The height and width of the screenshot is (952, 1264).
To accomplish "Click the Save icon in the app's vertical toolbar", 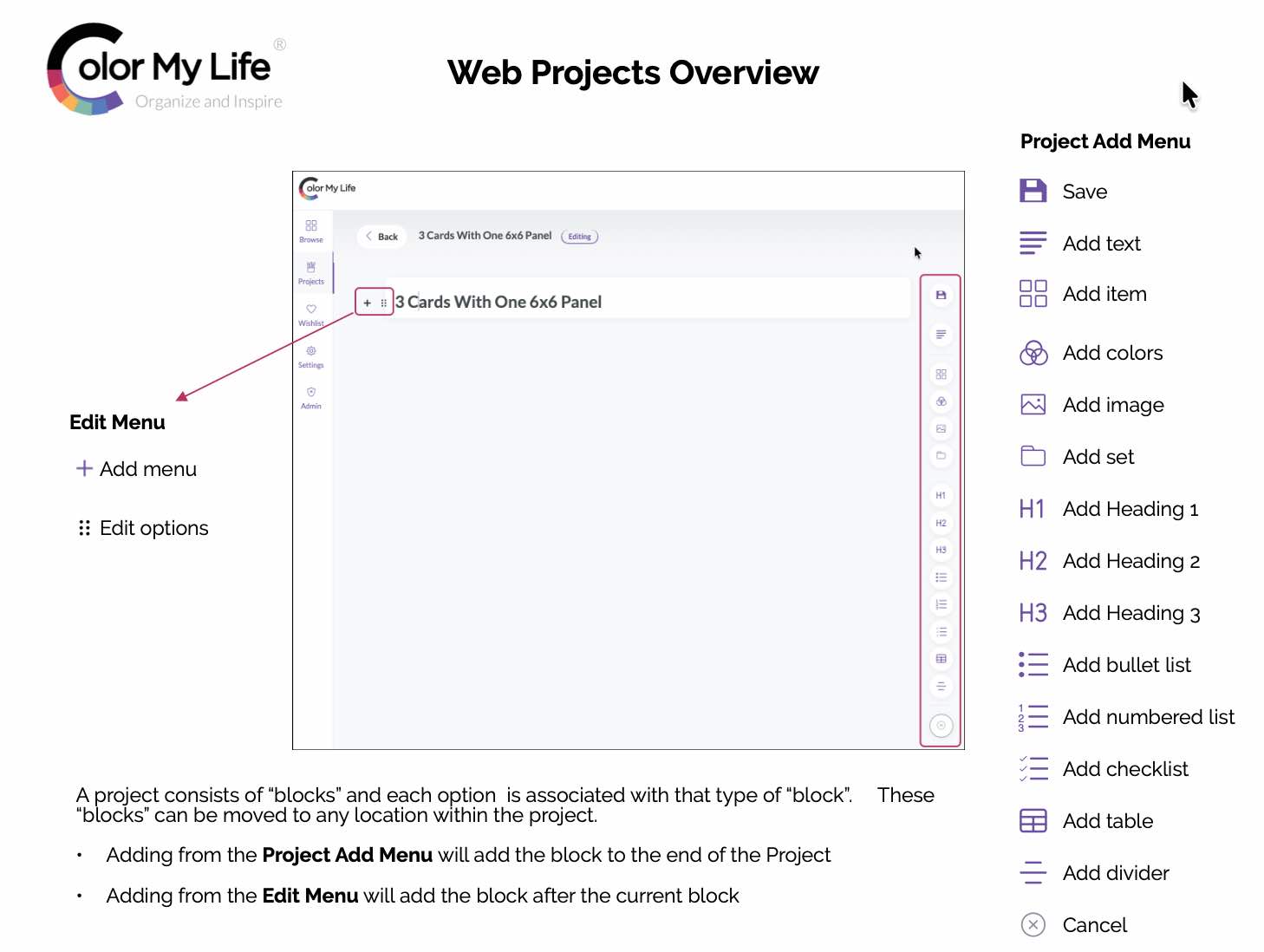I will click(941, 295).
